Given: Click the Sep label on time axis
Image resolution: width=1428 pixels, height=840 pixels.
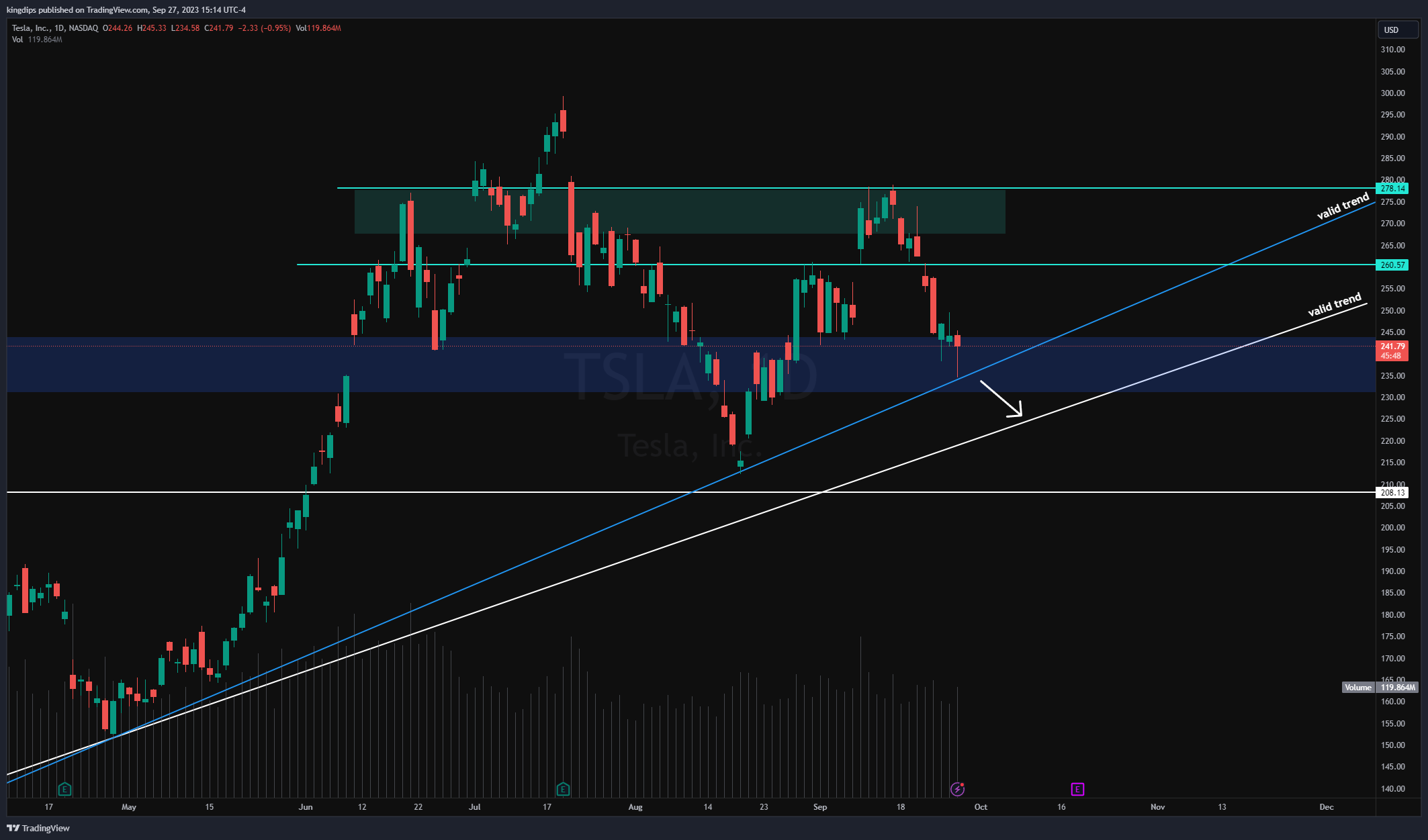Looking at the screenshot, I should click(x=820, y=807).
